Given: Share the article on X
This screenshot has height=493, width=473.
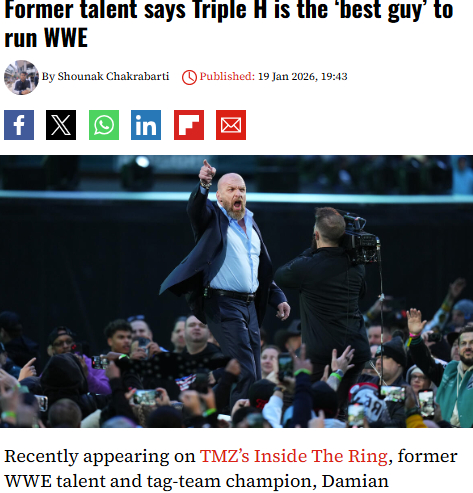Looking at the screenshot, I should pyautogui.click(x=61, y=125).
